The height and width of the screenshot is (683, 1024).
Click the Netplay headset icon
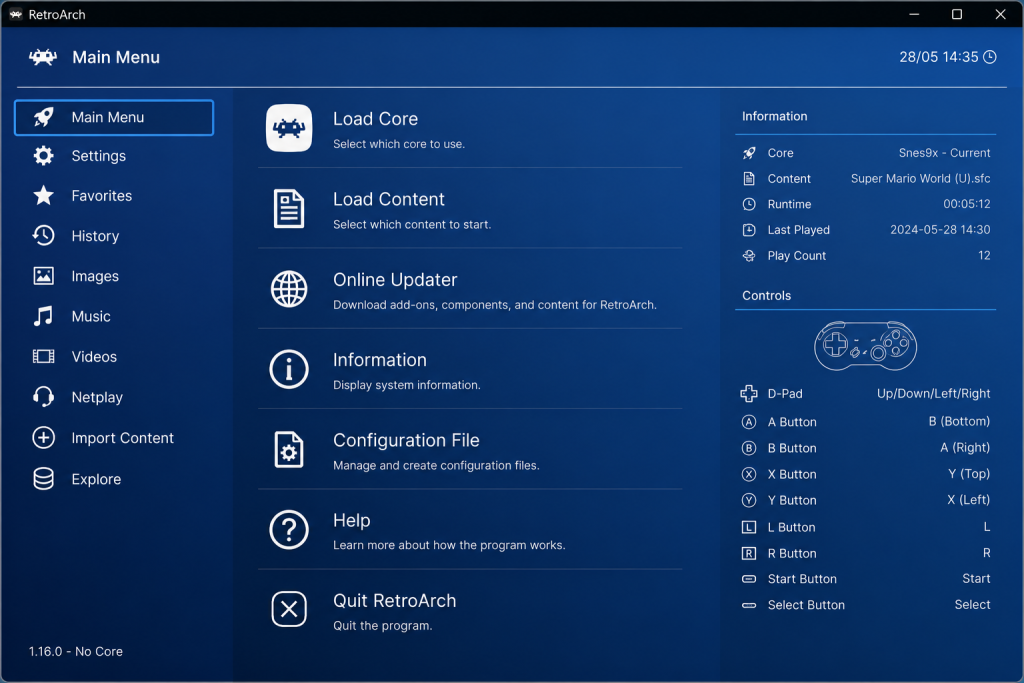(44, 396)
